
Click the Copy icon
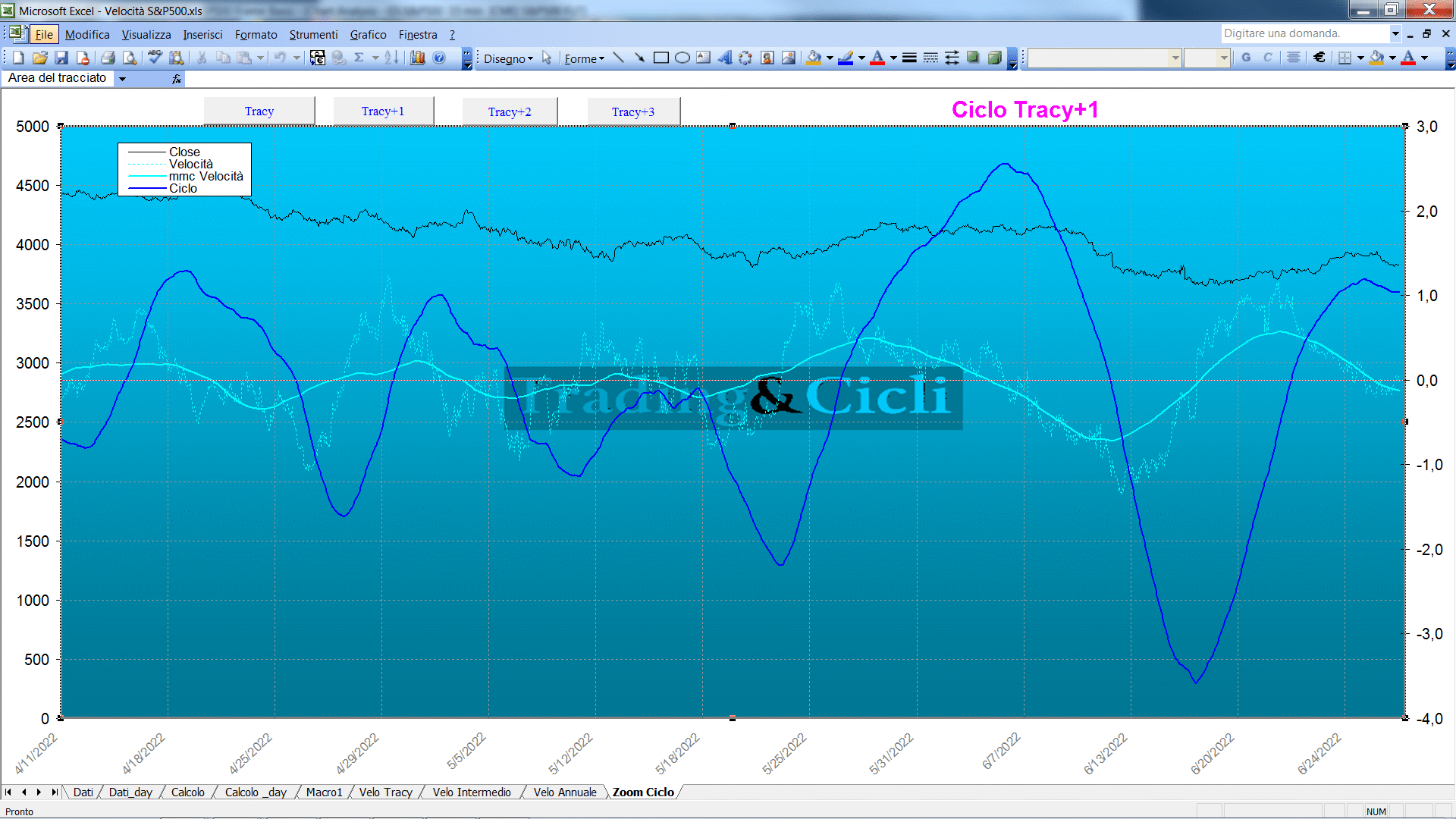coord(223,58)
